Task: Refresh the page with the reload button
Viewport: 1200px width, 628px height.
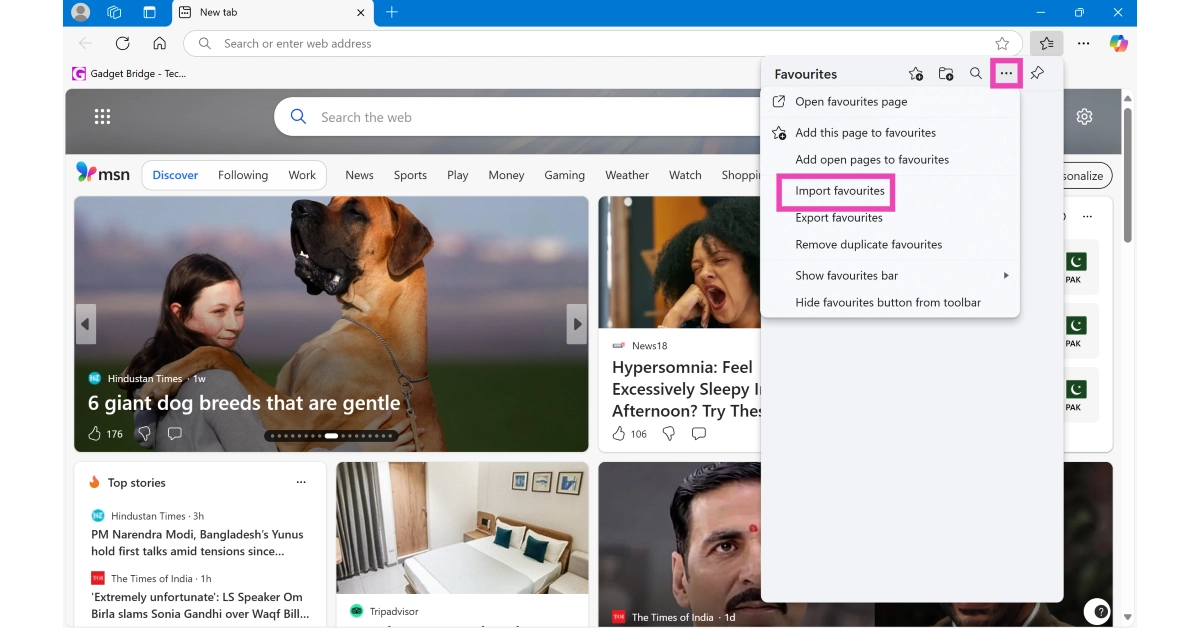Action: tap(122, 43)
